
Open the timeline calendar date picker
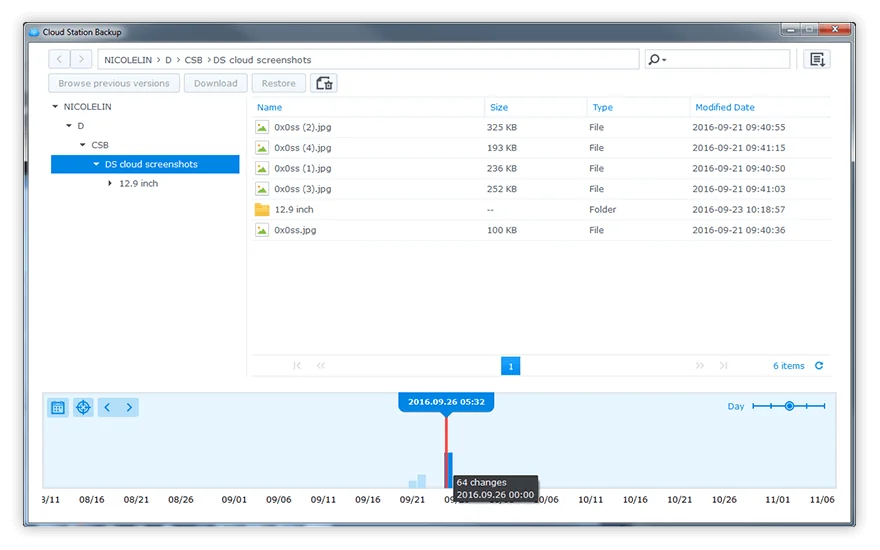pos(58,407)
